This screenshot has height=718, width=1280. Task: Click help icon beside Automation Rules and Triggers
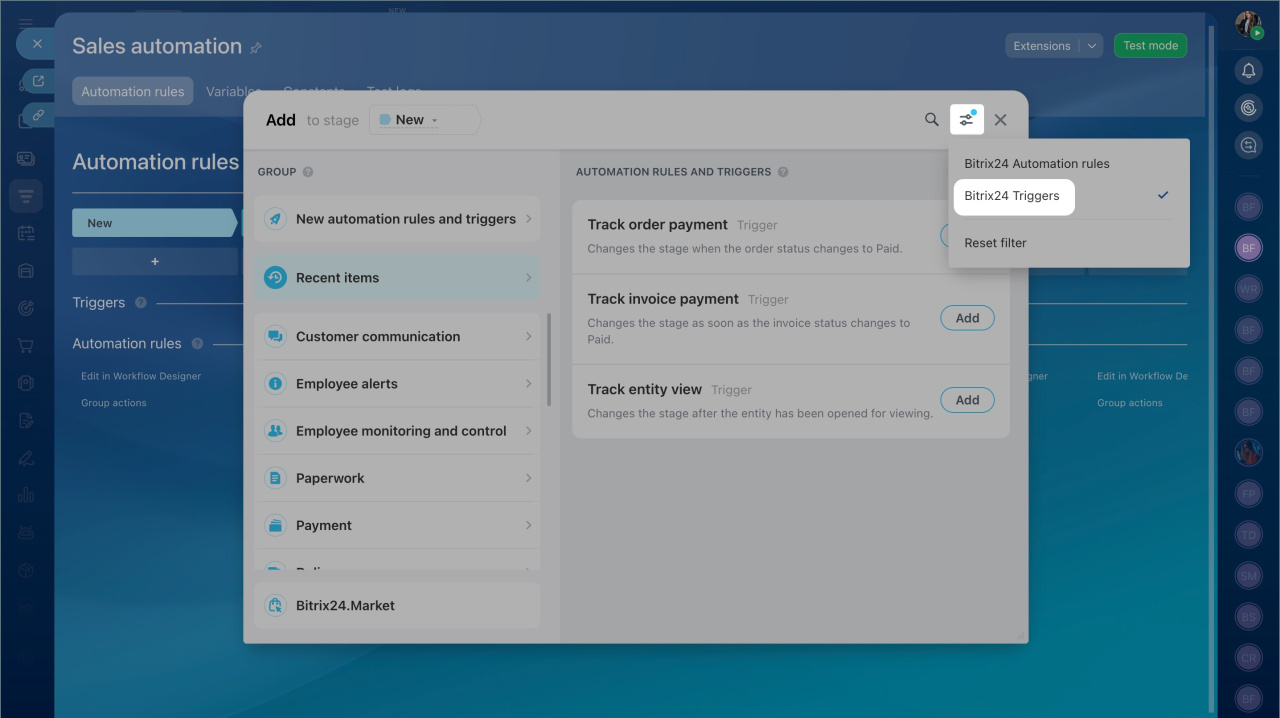coord(783,172)
